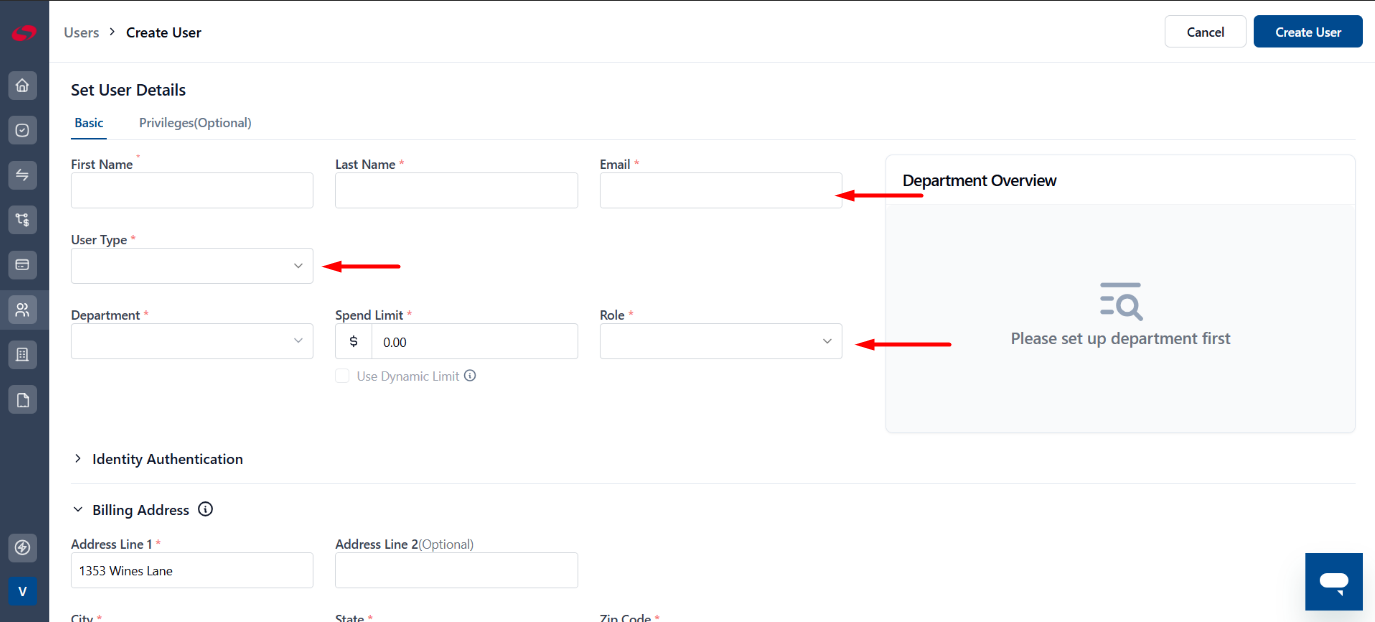Expand the Identity Authentication section
The height and width of the screenshot is (622, 1375).
(x=157, y=459)
